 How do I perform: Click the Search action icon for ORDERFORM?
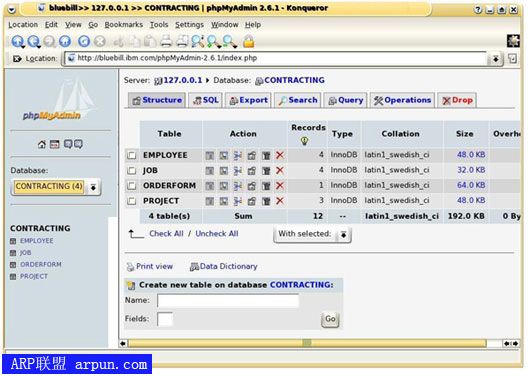tap(223, 186)
